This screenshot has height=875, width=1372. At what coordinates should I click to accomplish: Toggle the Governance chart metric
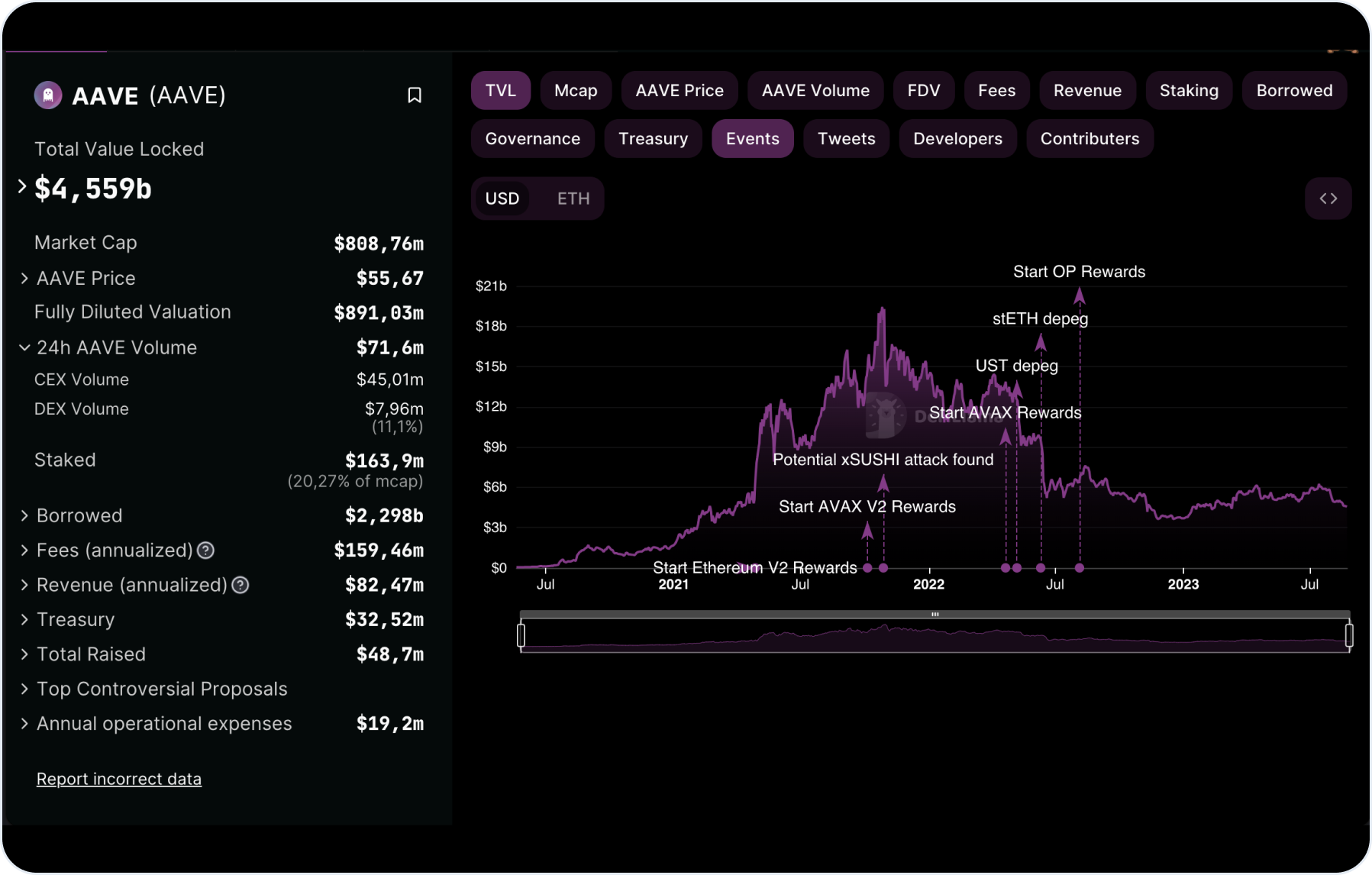[x=533, y=139]
